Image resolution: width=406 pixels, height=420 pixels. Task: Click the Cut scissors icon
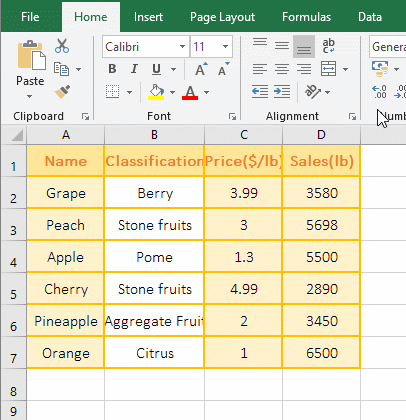tap(62, 46)
